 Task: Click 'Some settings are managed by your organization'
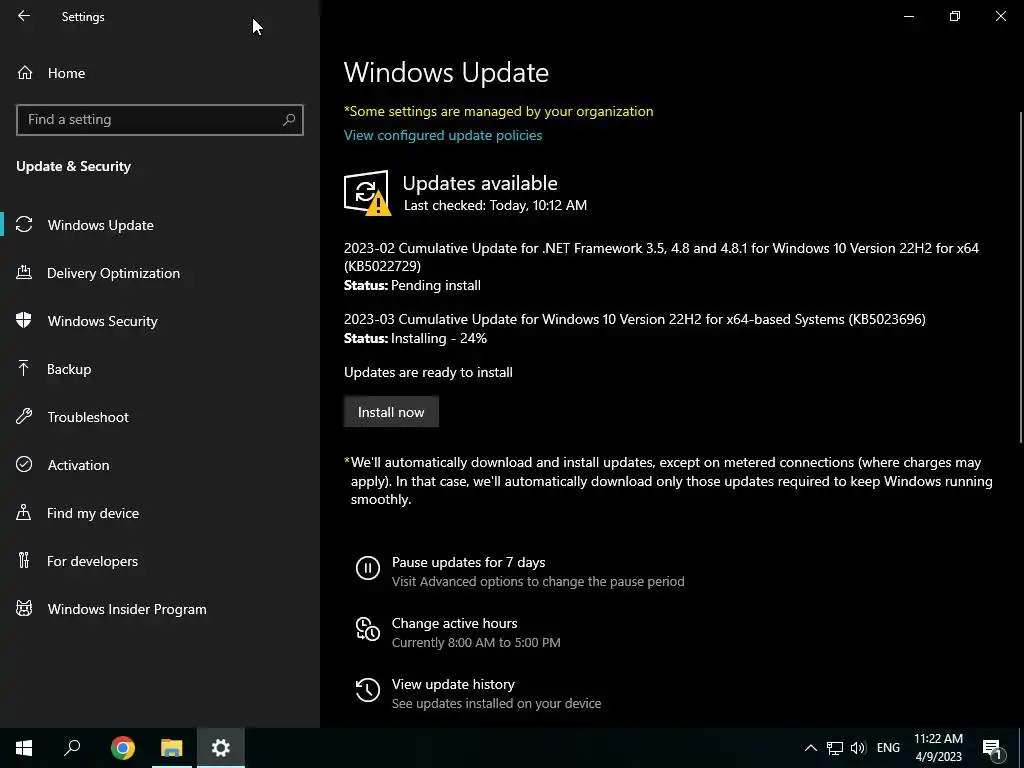[499, 112]
